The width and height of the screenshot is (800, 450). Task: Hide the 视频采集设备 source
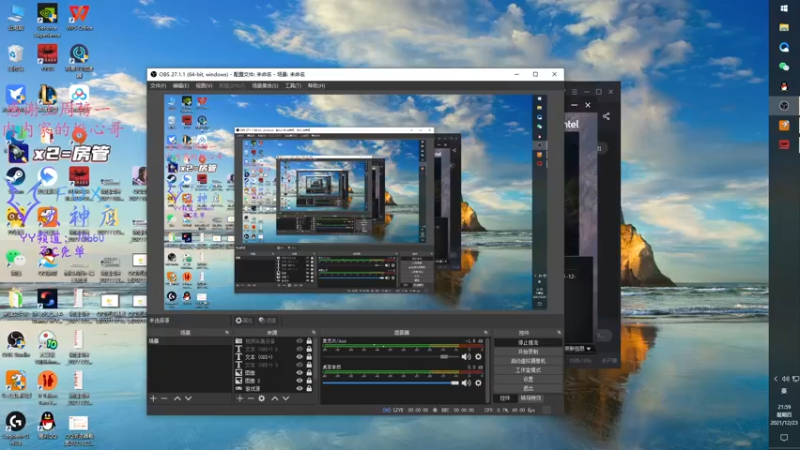click(299, 341)
